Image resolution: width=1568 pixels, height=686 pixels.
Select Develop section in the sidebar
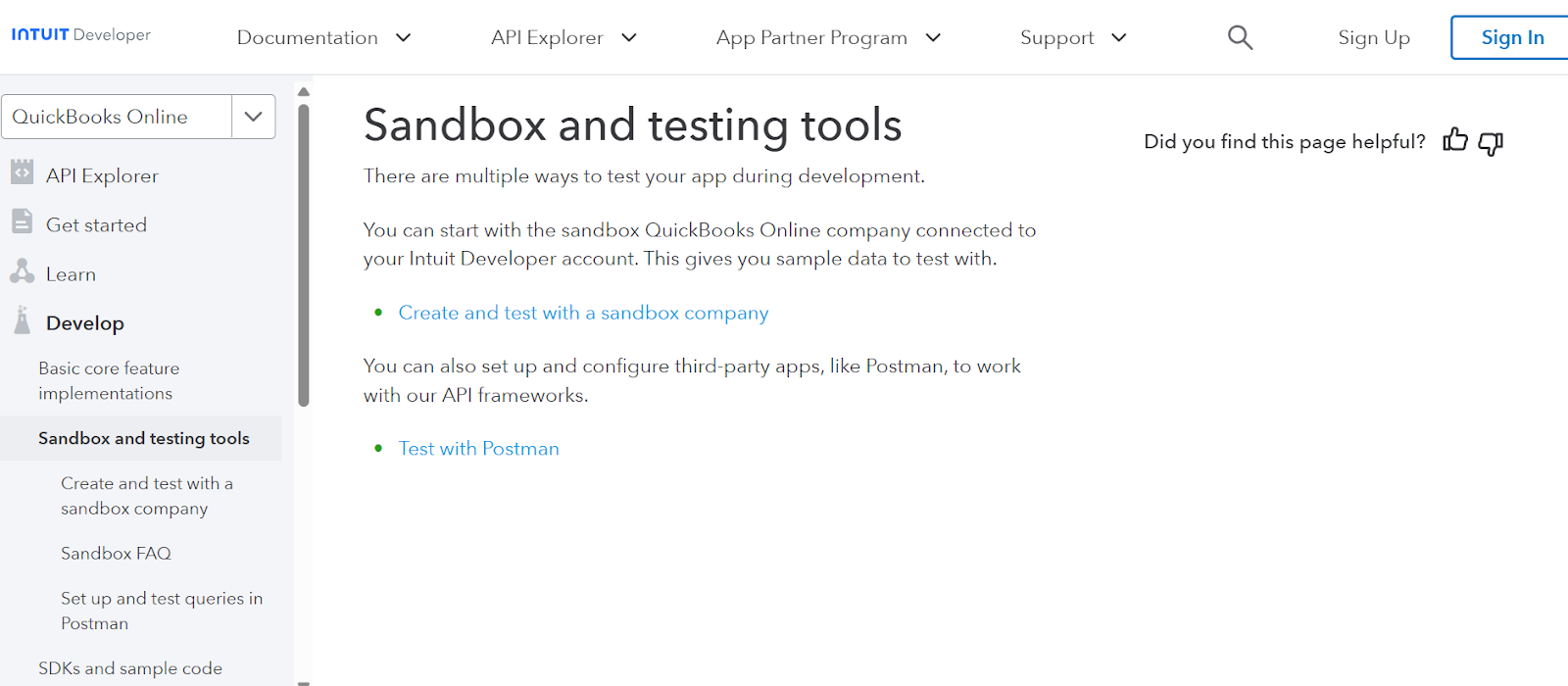[85, 323]
